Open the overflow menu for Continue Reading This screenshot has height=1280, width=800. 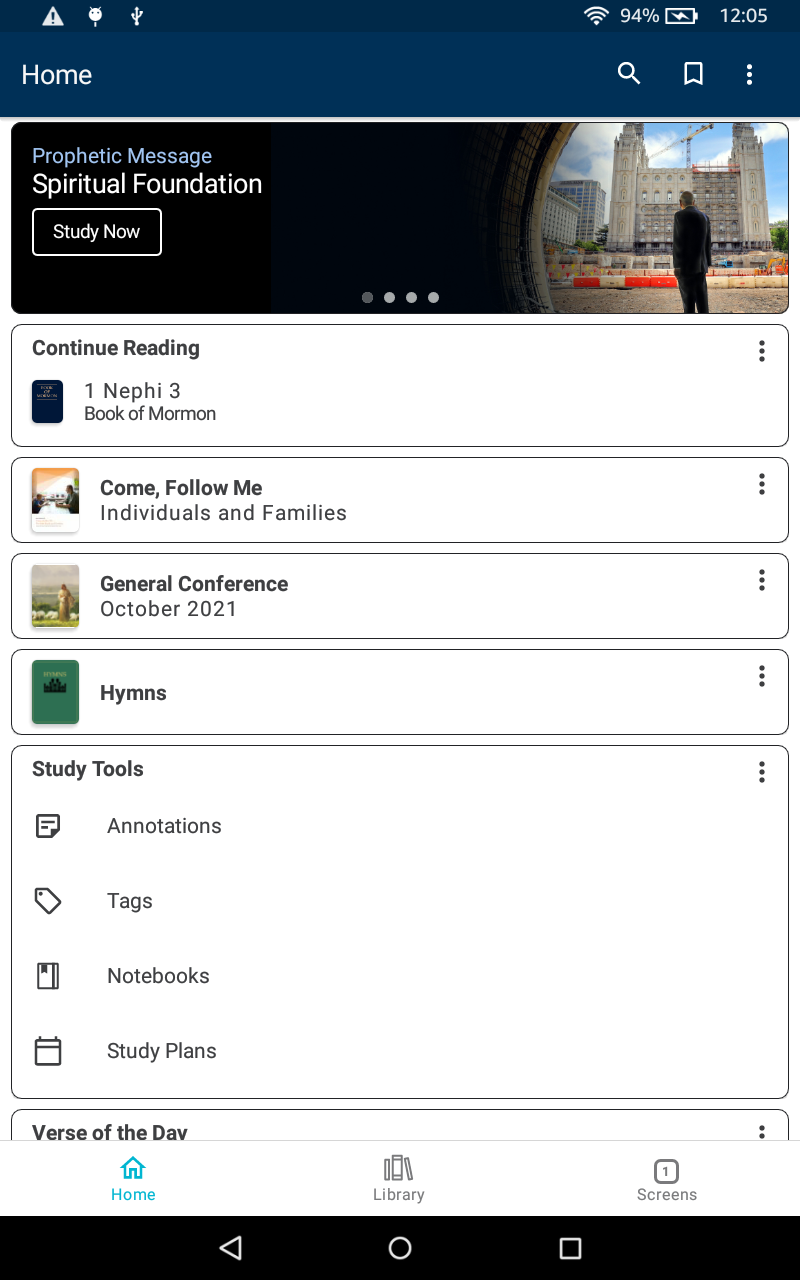[761, 351]
